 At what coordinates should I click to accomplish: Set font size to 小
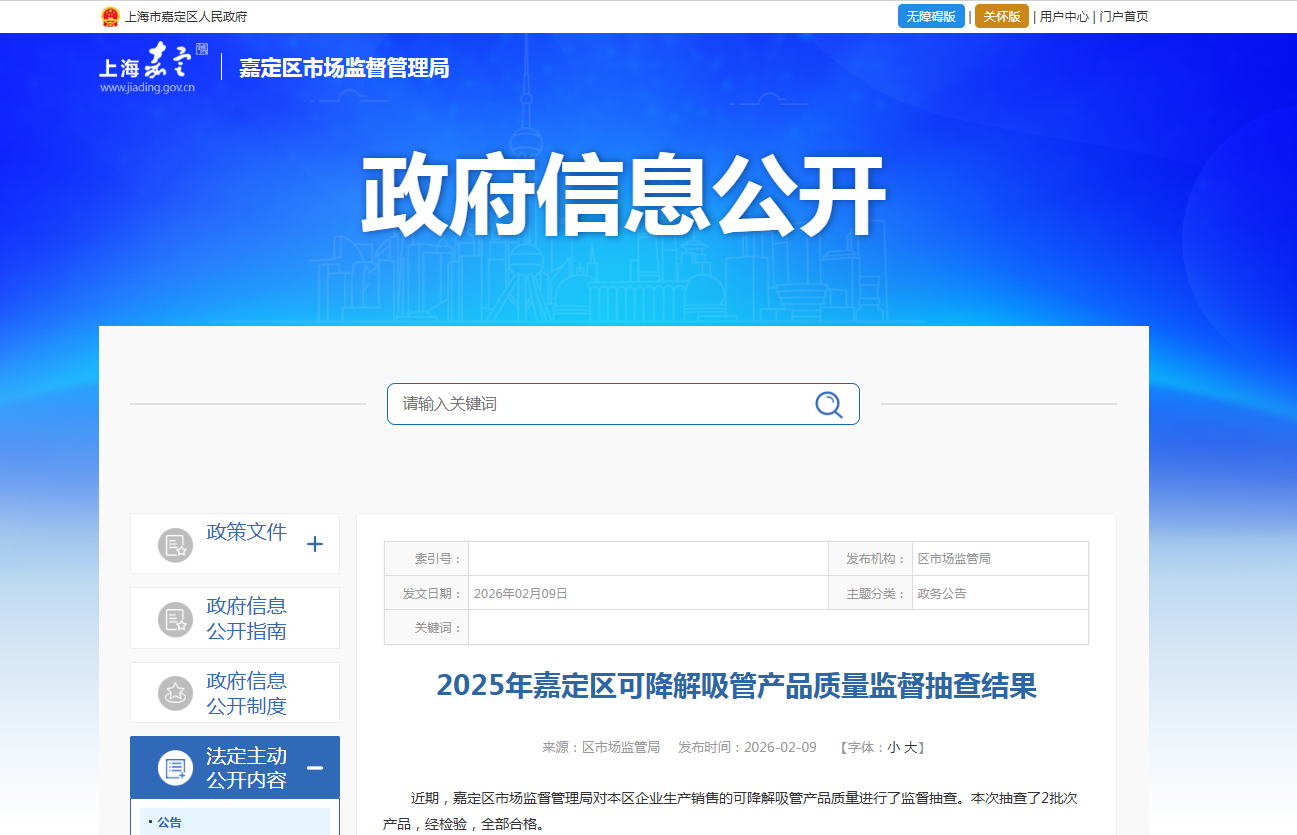tap(893, 747)
